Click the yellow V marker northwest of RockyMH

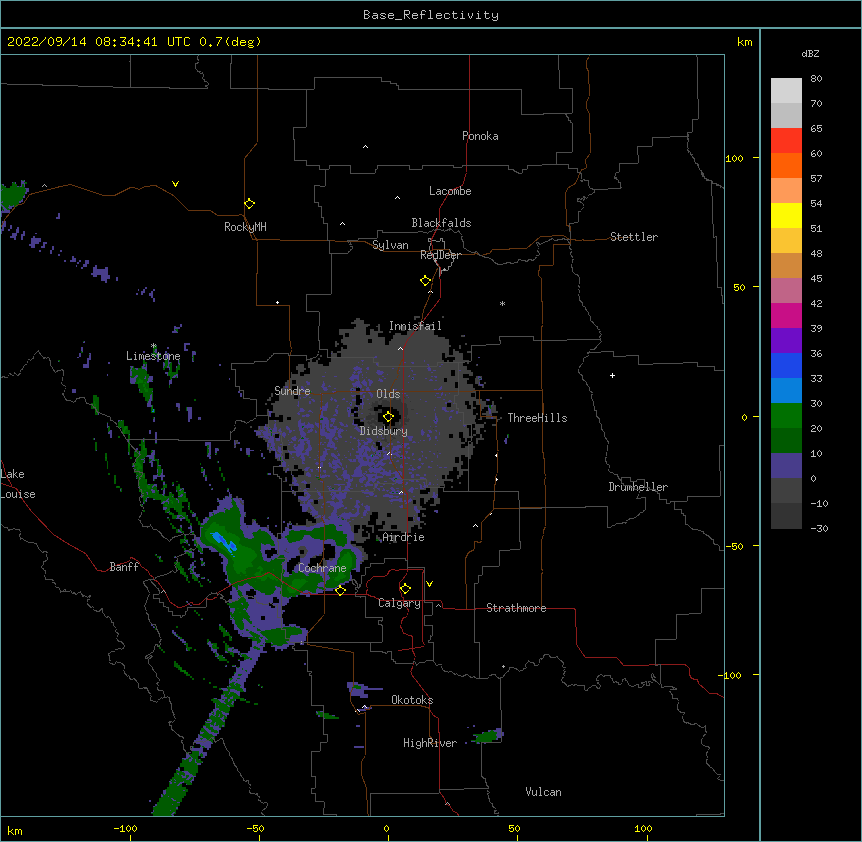(175, 184)
